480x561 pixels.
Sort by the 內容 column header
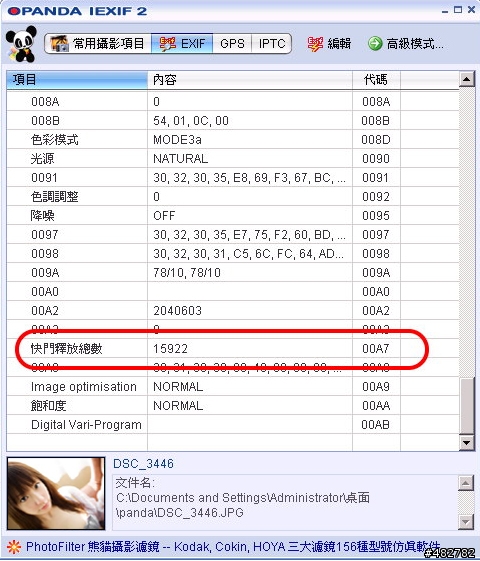250,79
